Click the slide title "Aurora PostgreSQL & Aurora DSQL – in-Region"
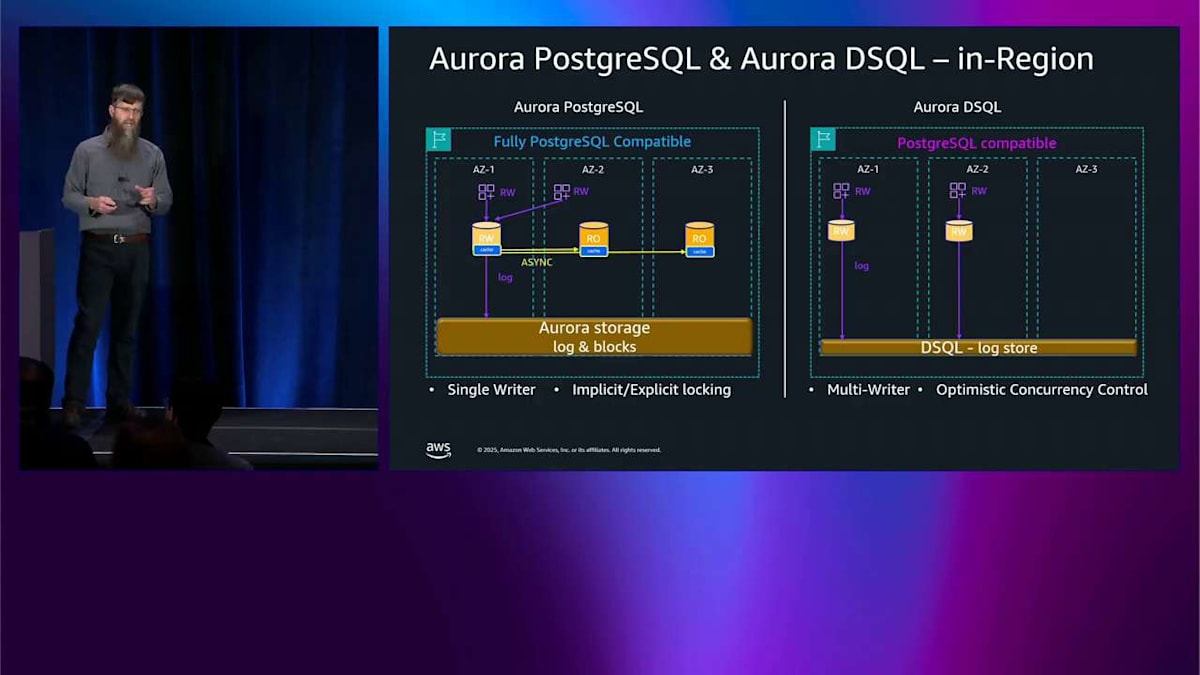The image size is (1200, 675). (761, 59)
